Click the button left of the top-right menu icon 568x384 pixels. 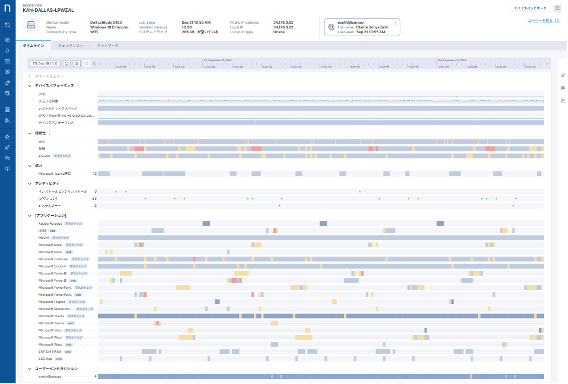(530, 8)
